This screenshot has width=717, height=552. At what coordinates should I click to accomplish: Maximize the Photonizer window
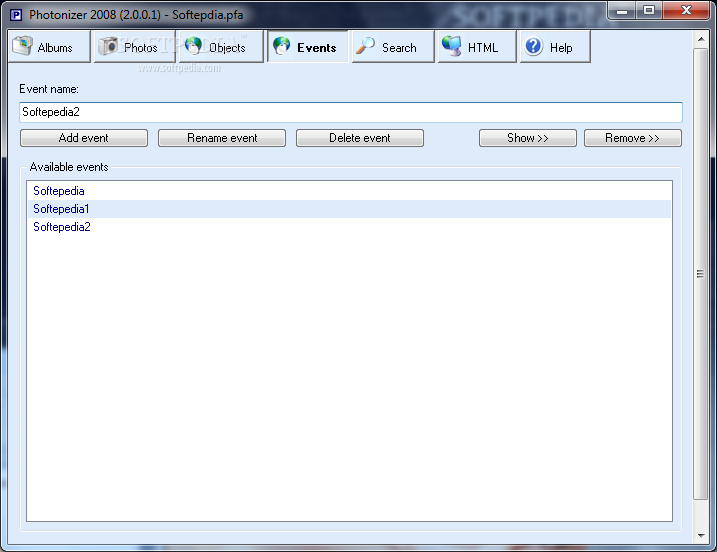click(648, 10)
